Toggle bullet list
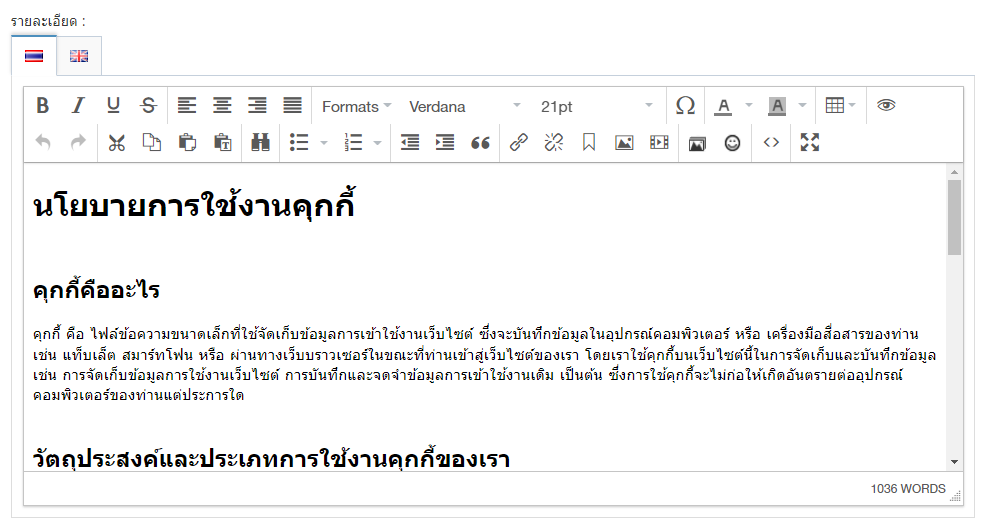Viewport: 984px width, 525px height. click(299, 142)
